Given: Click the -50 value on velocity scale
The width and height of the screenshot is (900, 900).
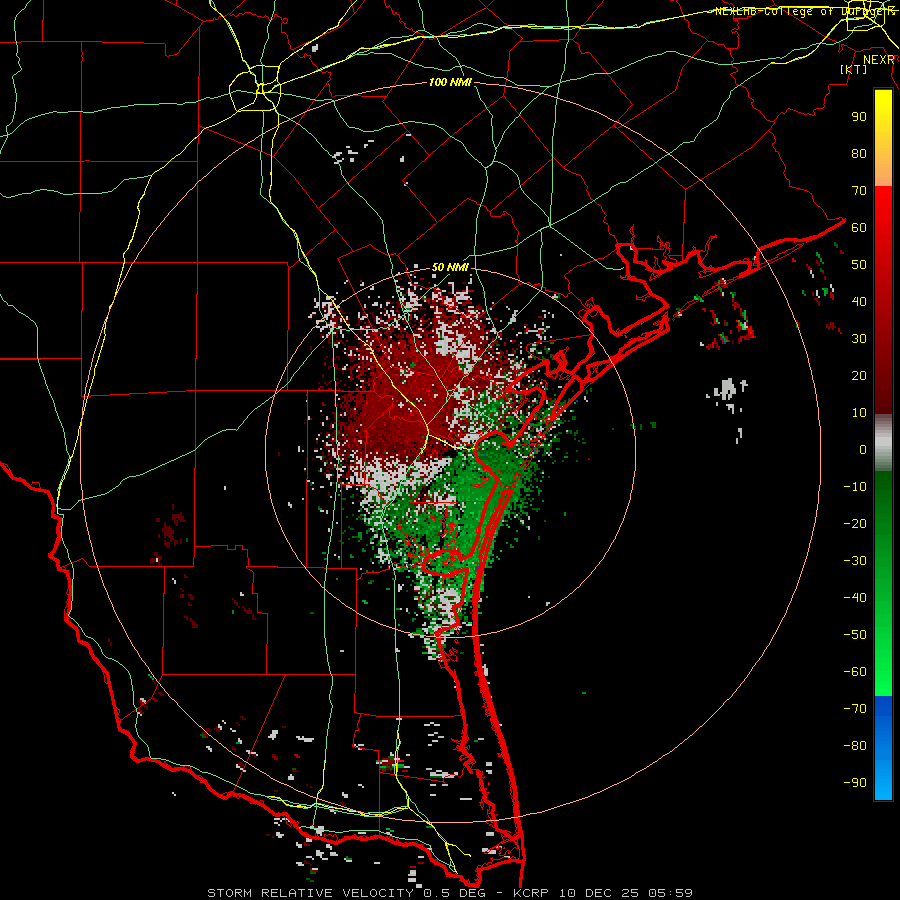Looking at the screenshot, I should [855, 635].
